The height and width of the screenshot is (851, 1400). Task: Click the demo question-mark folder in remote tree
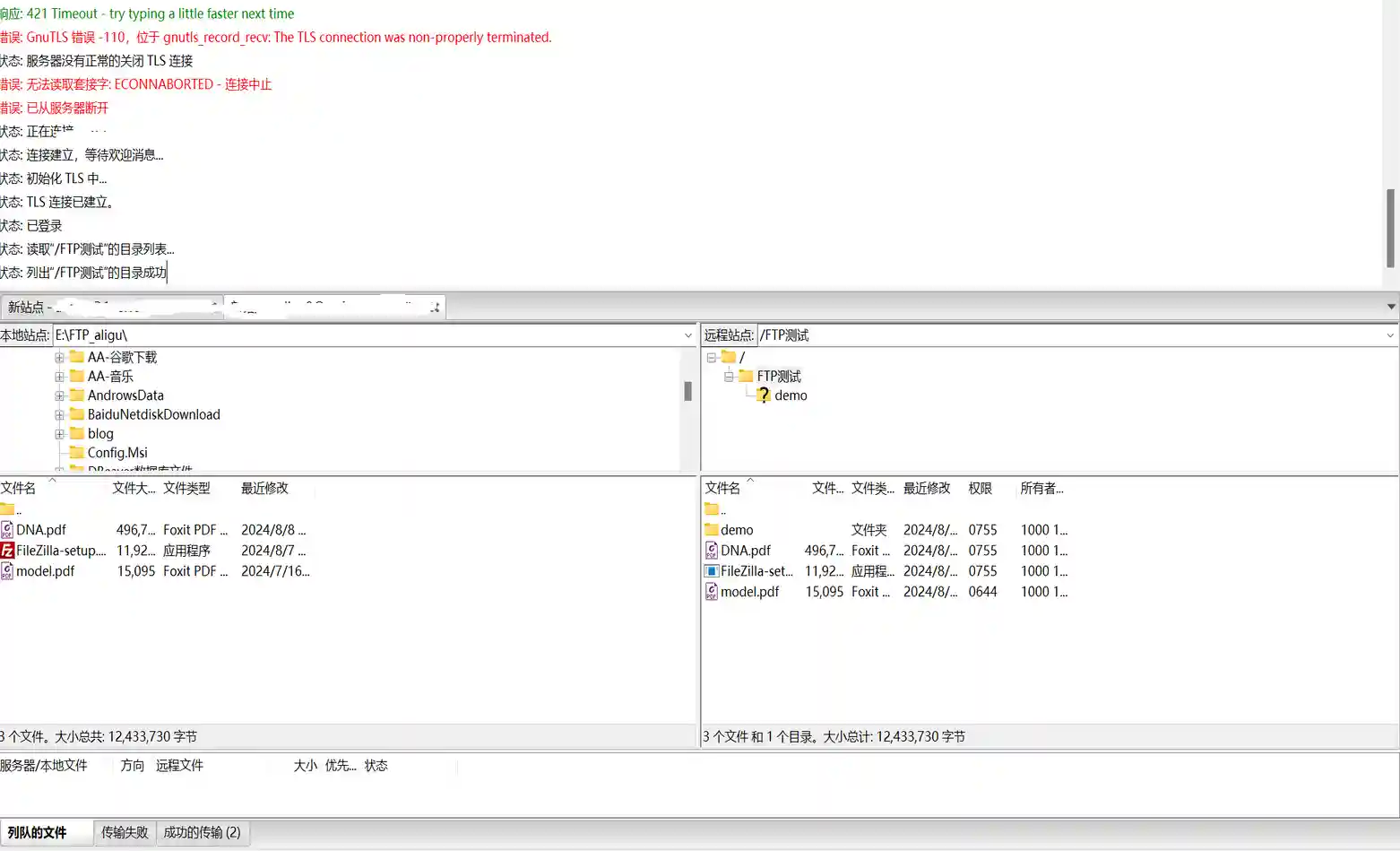763,395
